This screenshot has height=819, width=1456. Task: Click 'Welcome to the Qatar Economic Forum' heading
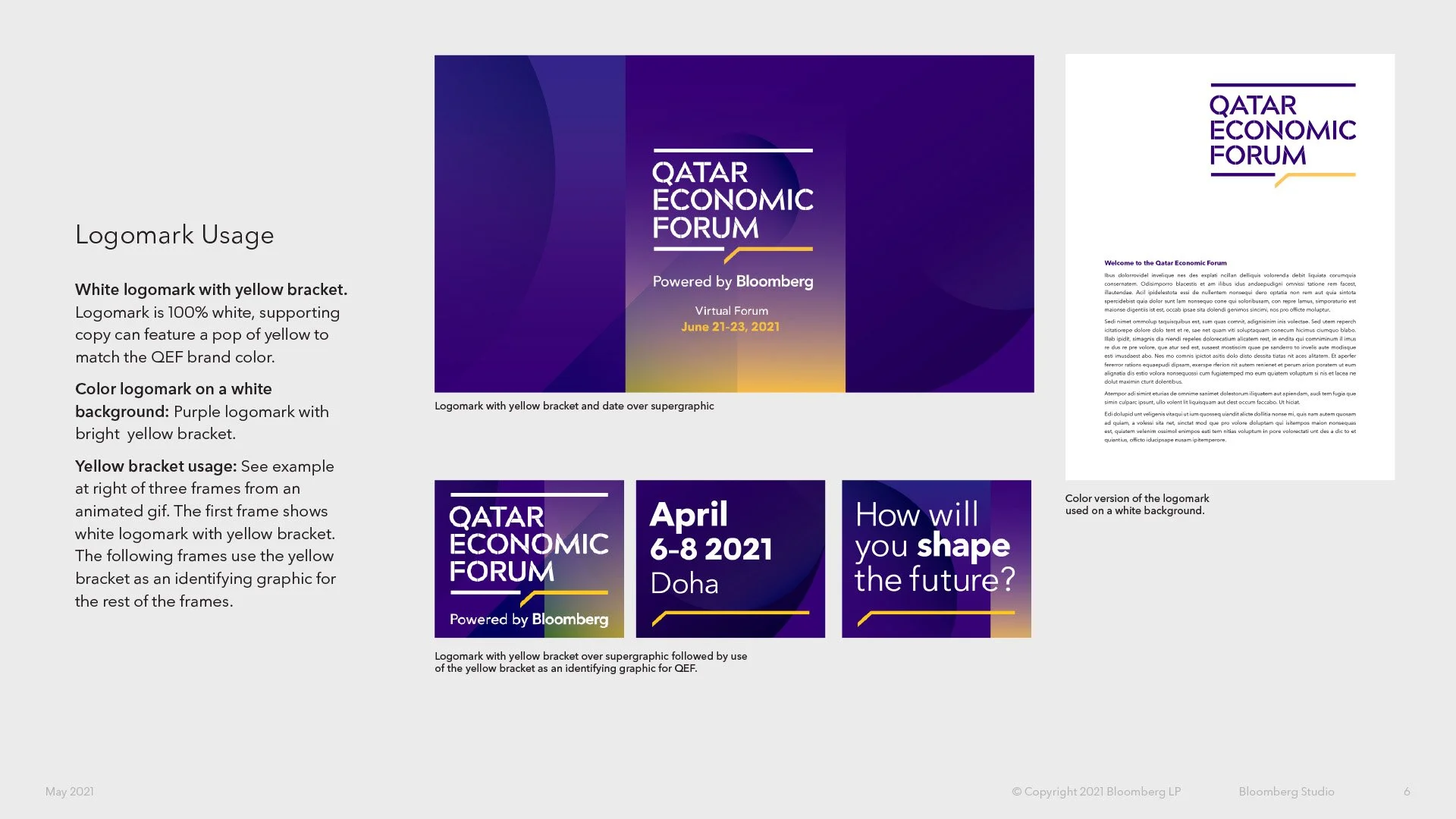click(x=1166, y=263)
